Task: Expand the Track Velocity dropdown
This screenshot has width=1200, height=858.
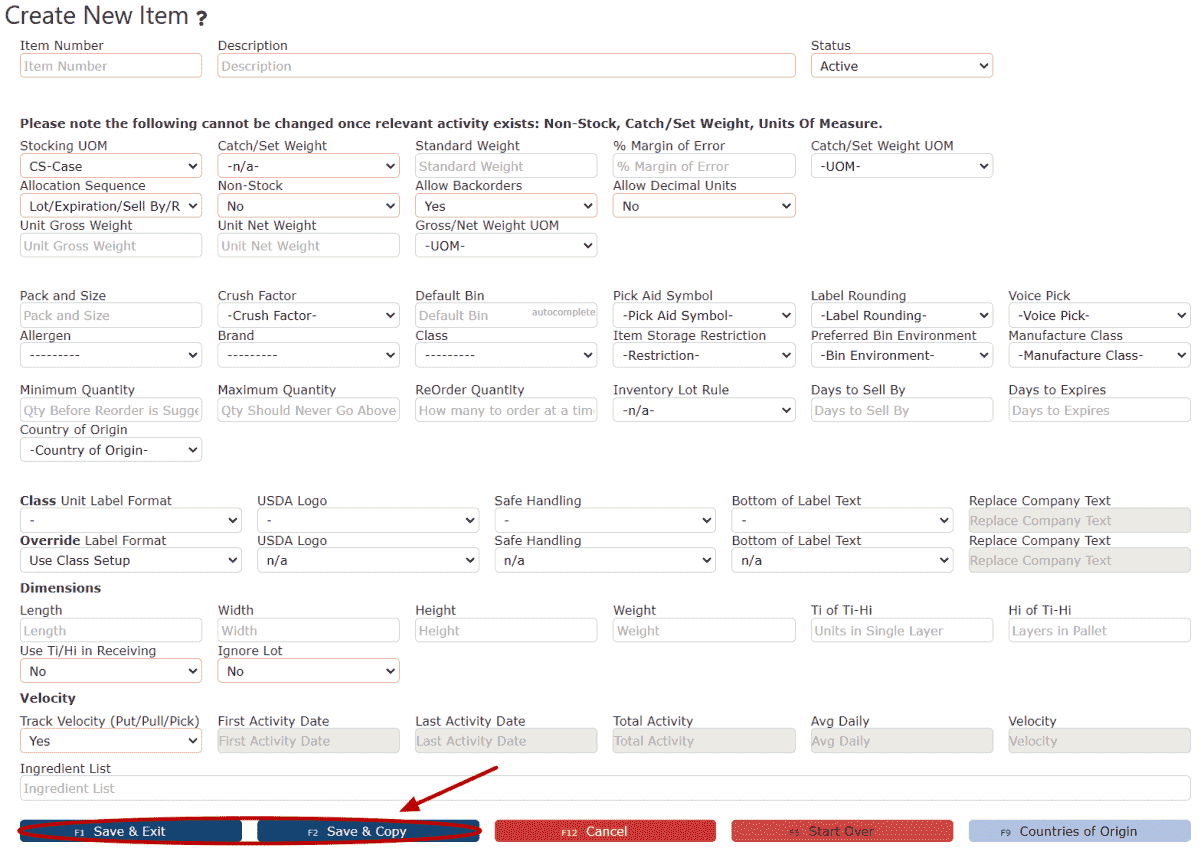Action: tap(110, 741)
